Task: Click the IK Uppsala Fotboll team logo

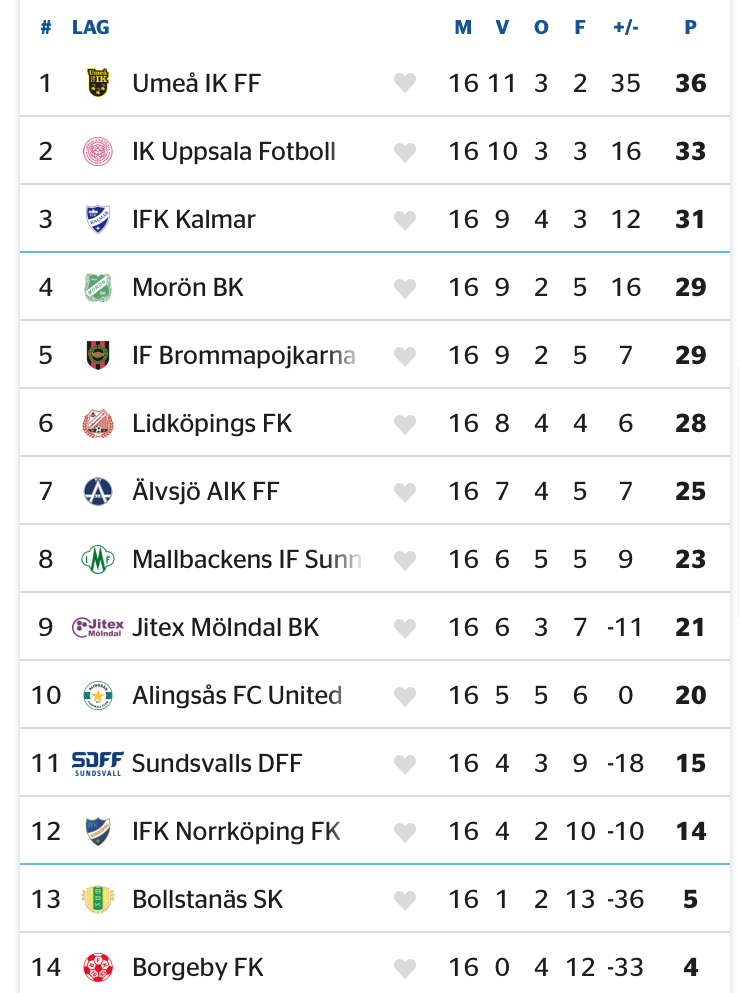Action: [x=98, y=151]
